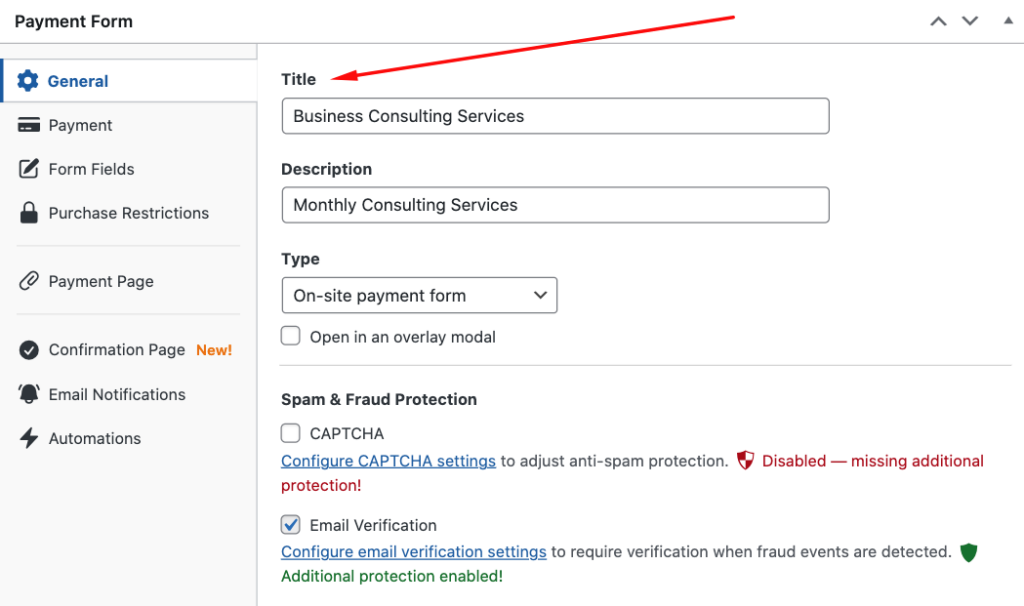Click the Description text field
Screen dimensions: 1024x606
pos(555,205)
